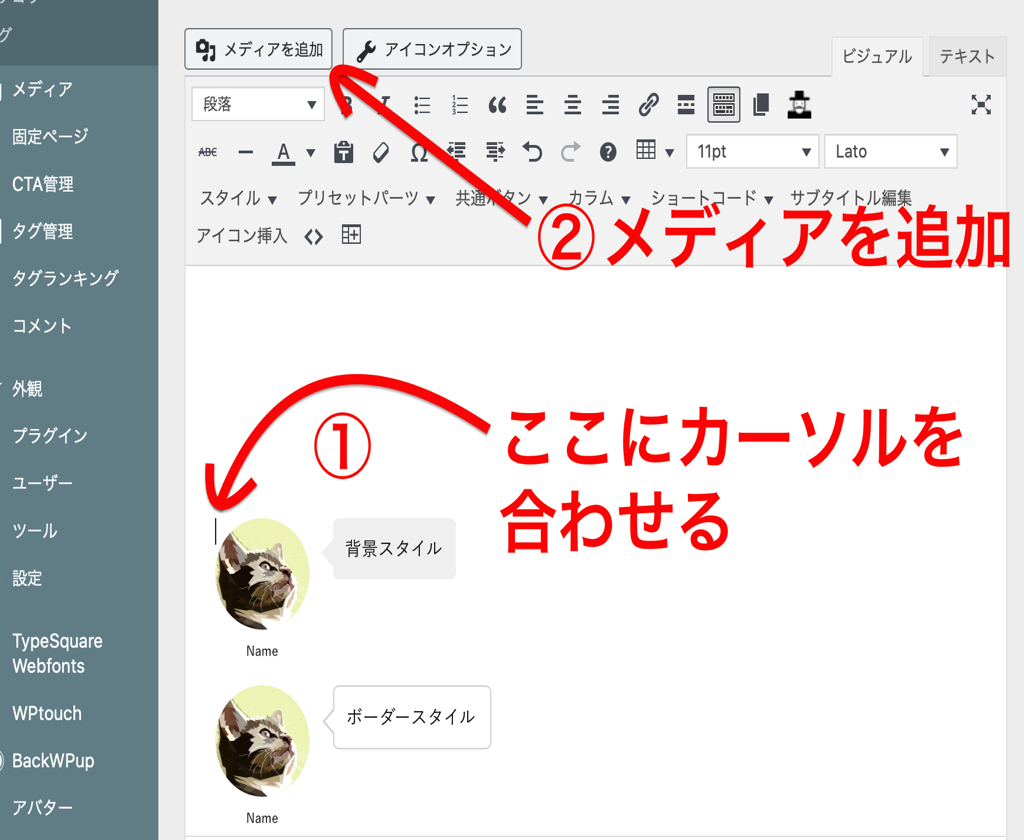This screenshot has width=1024, height=840.
Task: Click the blockquote icon in toolbar
Action: [497, 105]
